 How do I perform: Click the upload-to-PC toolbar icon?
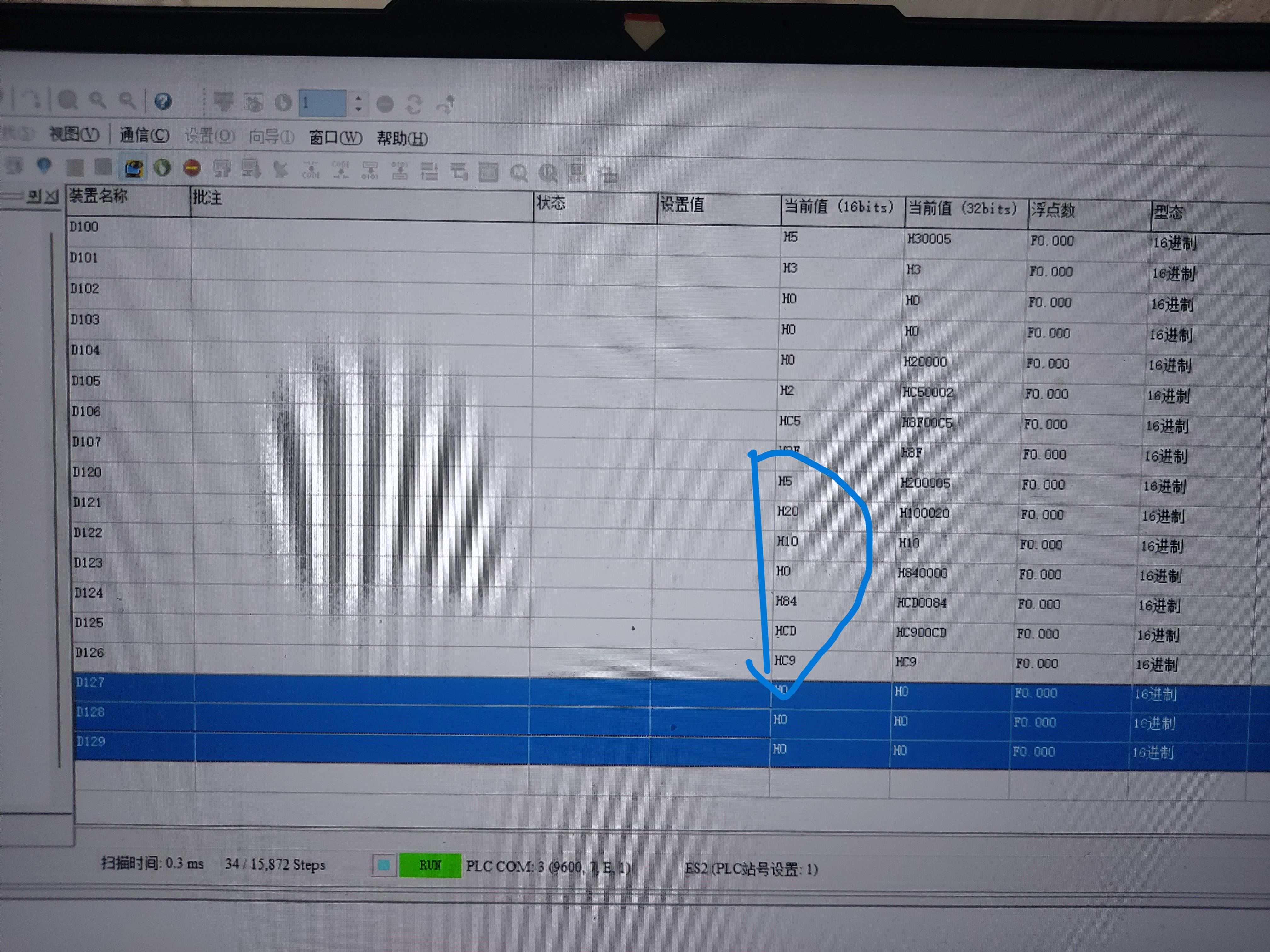click(x=222, y=169)
